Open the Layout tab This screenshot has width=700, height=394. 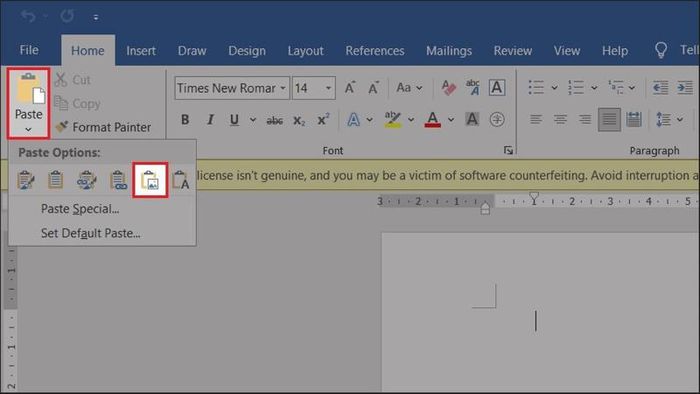point(305,51)
